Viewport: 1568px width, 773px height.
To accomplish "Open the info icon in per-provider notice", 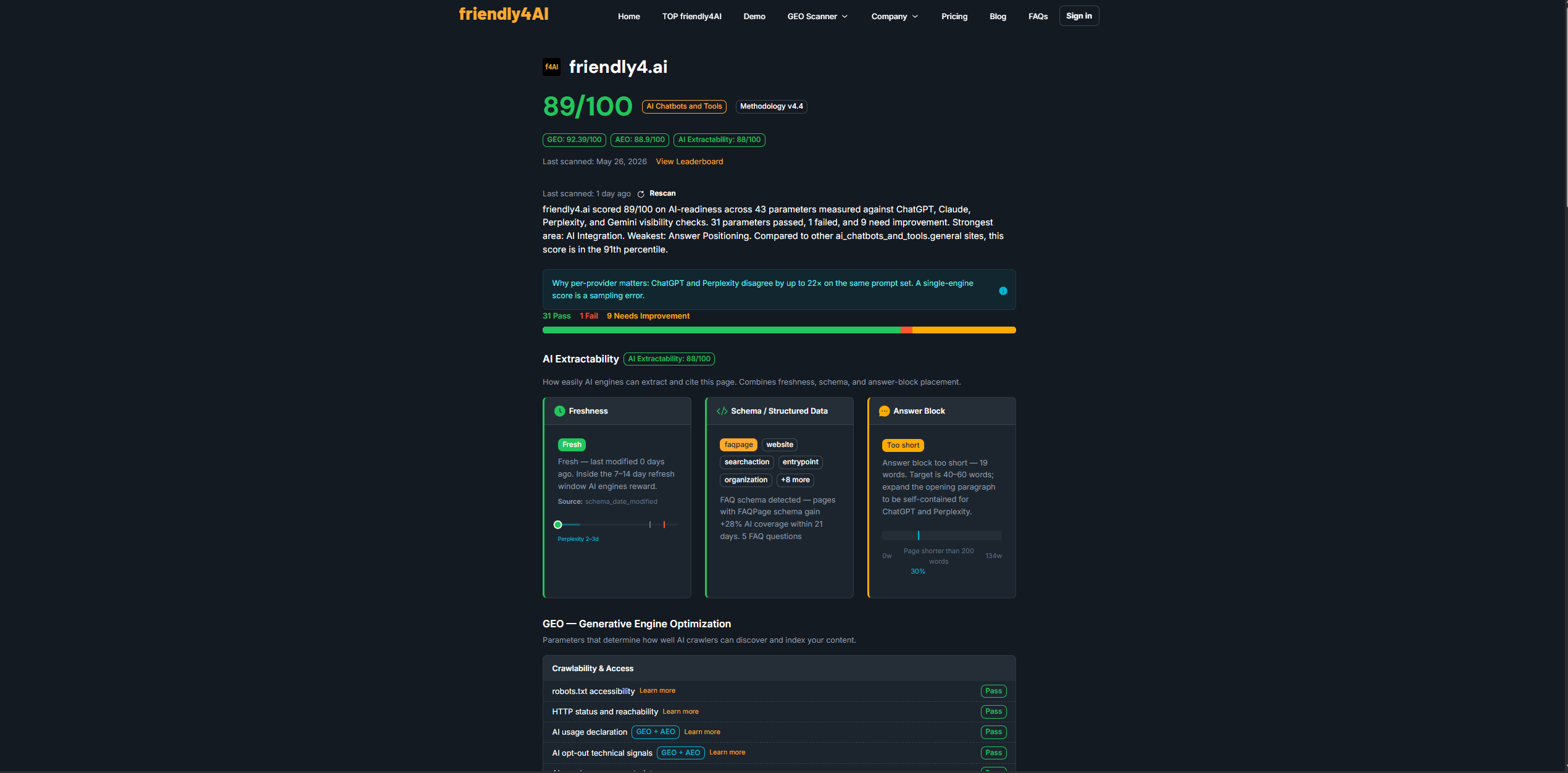I will [x=1003, y=291].
